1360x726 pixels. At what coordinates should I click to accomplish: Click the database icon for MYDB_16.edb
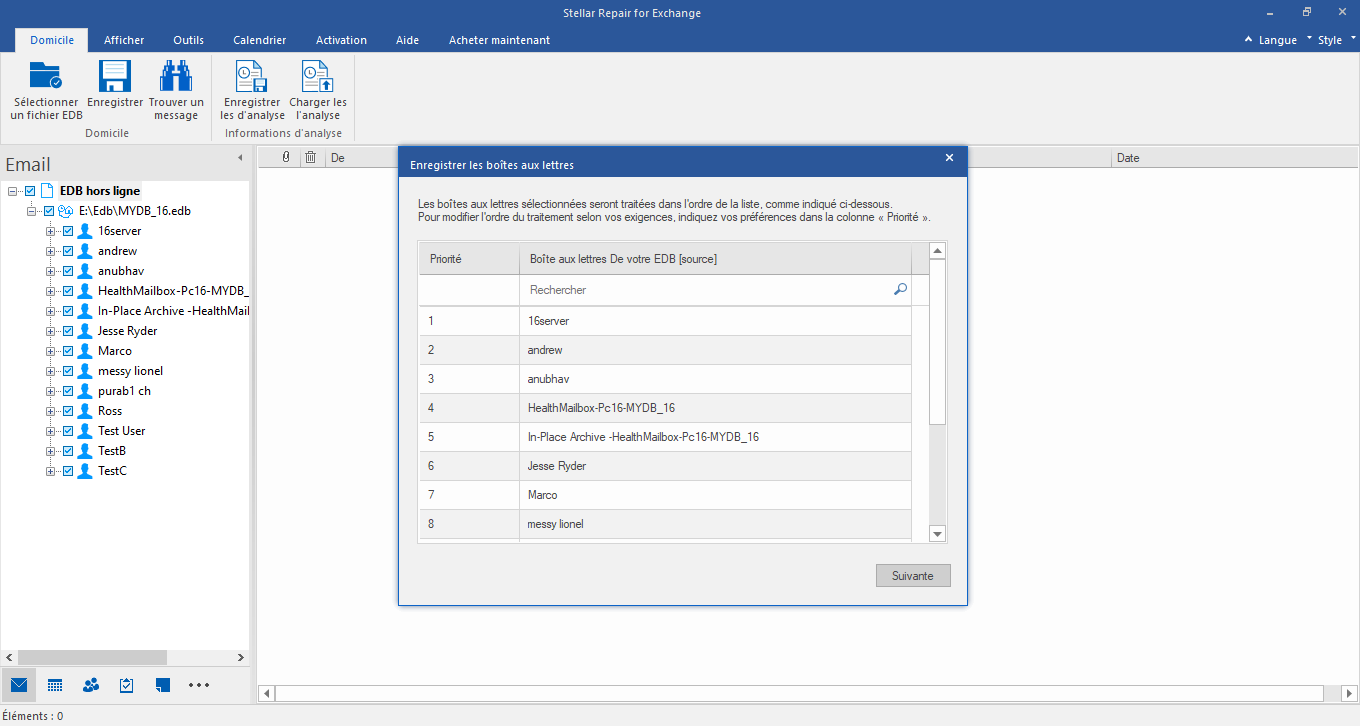pos(67,211)
